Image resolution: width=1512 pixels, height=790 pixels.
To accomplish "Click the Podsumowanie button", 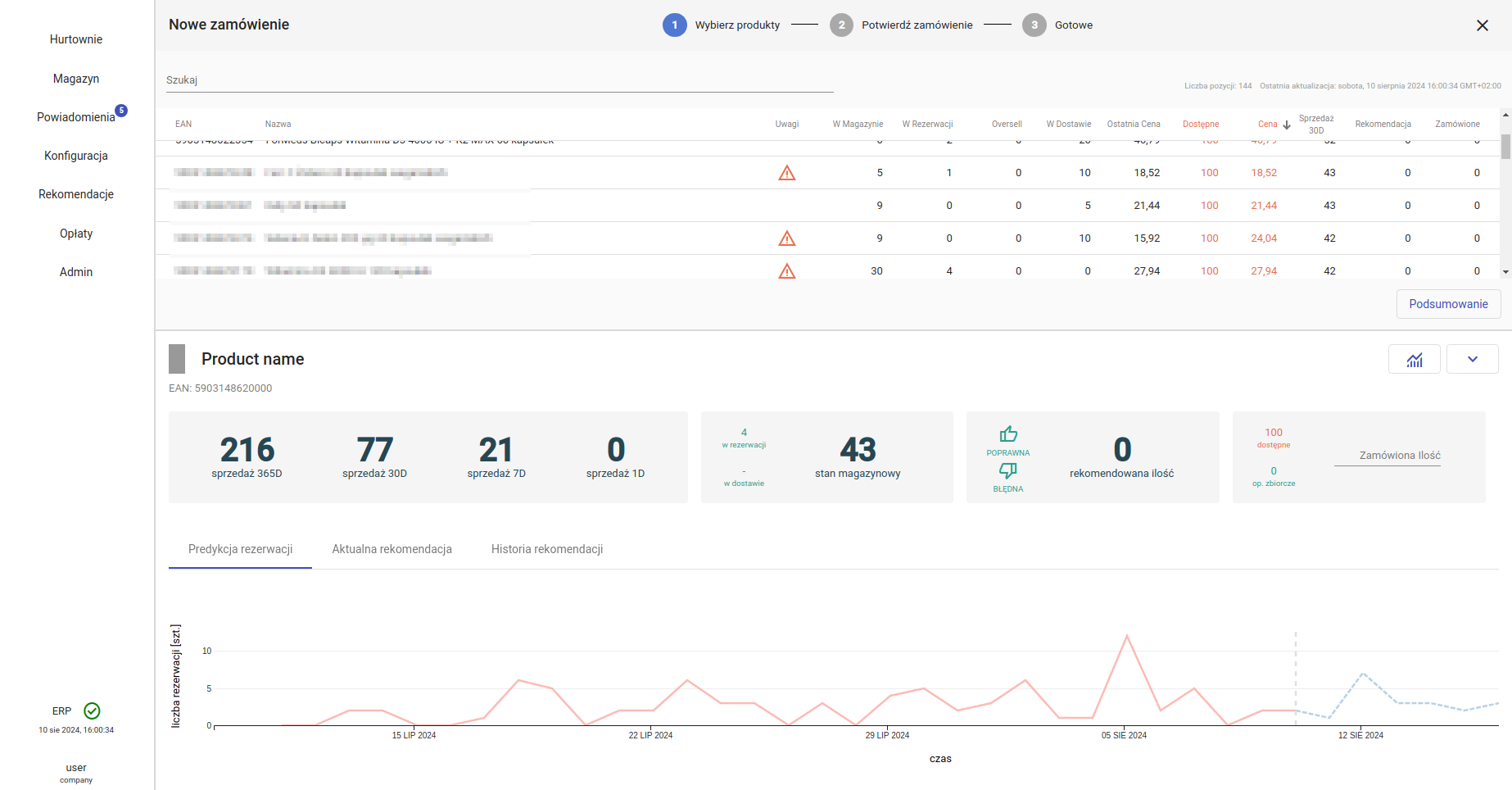I will [x=1448, y=304].
